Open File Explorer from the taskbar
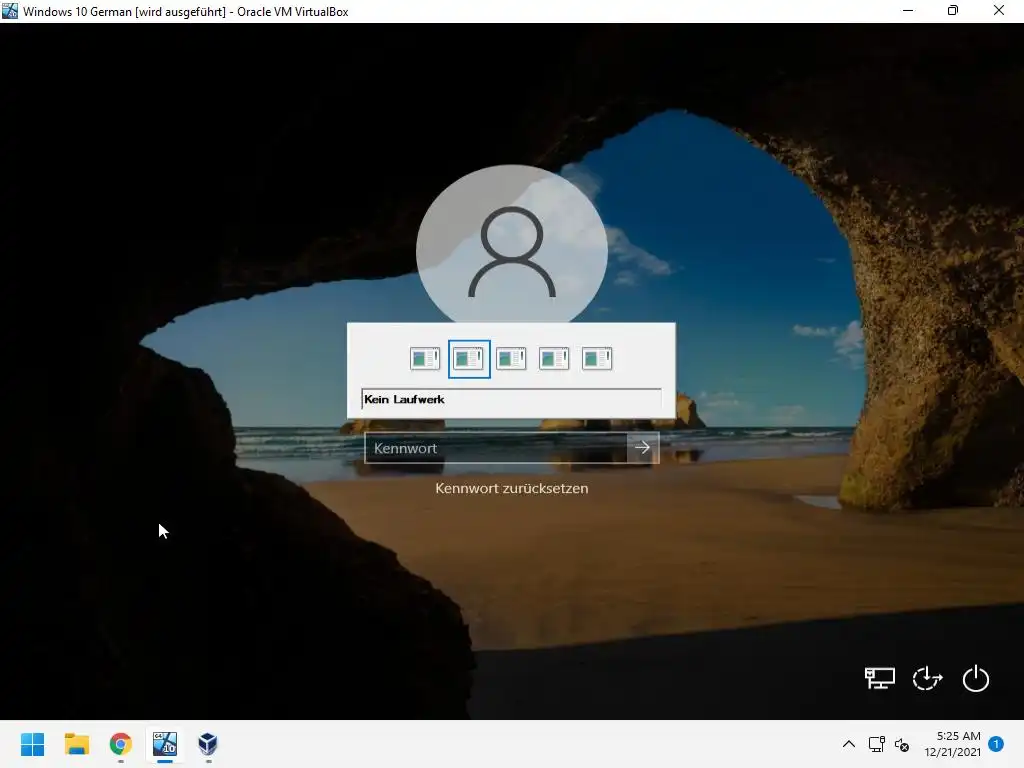The height and width of the screenshot is (768, 1024). (x=76, y=744)
